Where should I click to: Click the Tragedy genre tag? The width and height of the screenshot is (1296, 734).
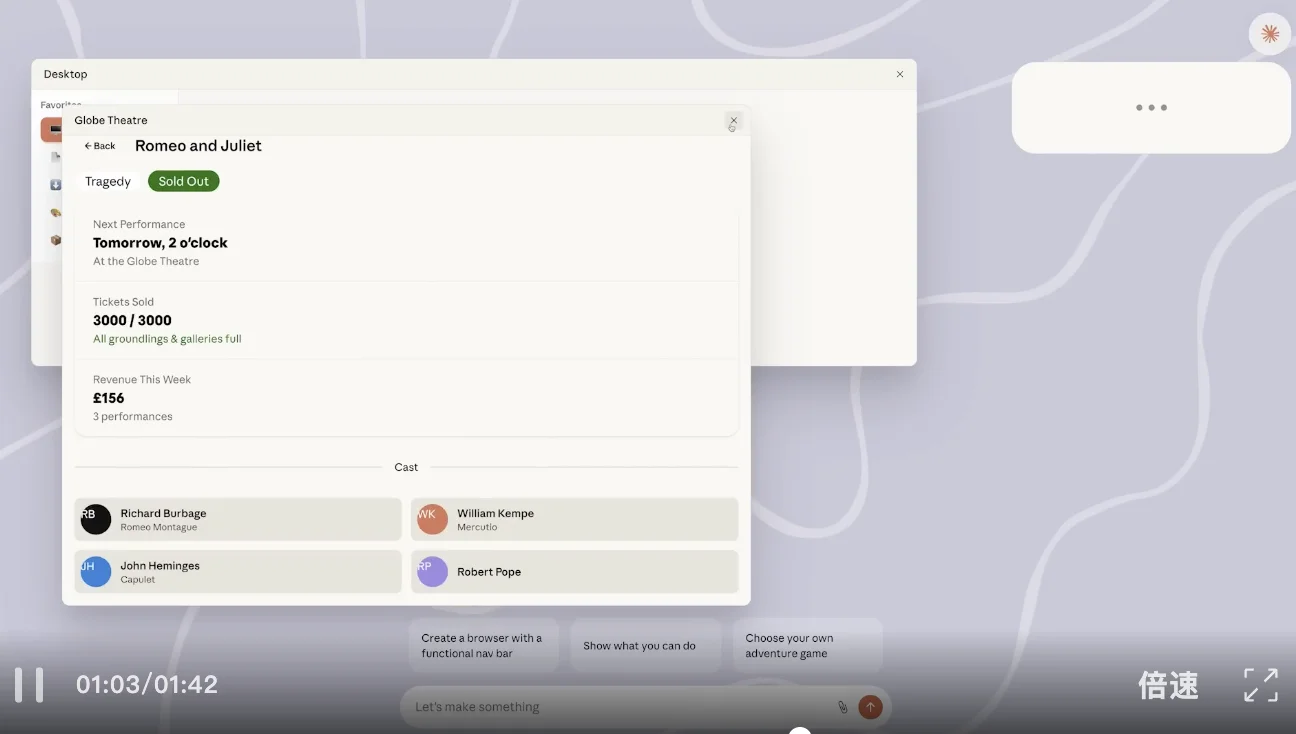(x=108, y=181)
